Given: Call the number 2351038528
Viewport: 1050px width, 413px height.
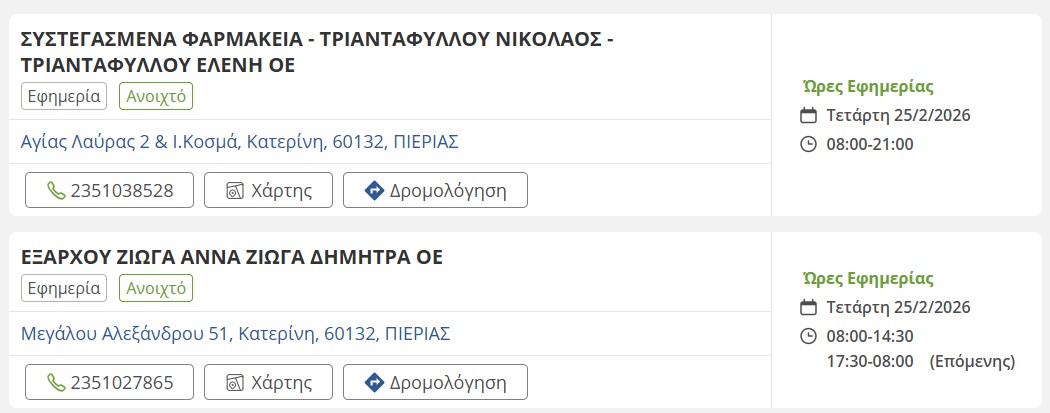Looking at the screenshot, I should pos(109,190).
